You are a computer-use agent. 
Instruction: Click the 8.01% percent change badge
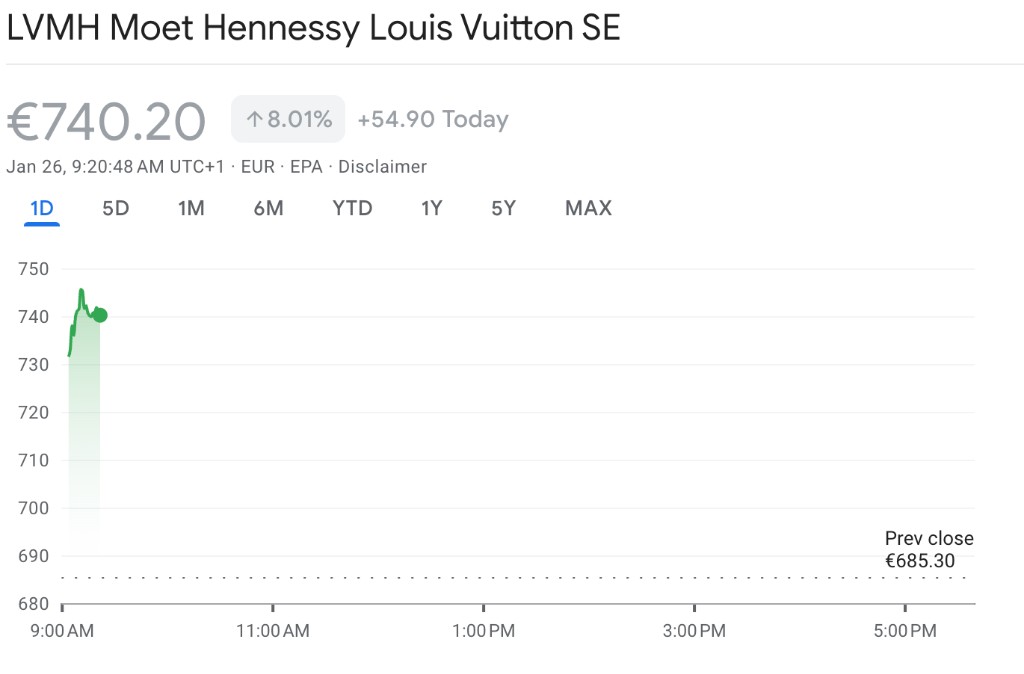[x=288, y=119]
